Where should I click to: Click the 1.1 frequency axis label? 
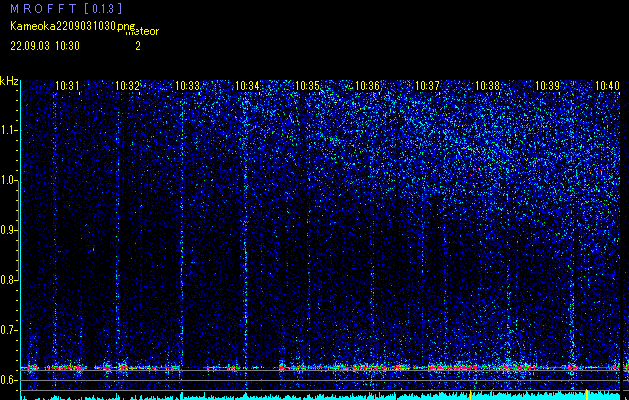pos(8,130)
